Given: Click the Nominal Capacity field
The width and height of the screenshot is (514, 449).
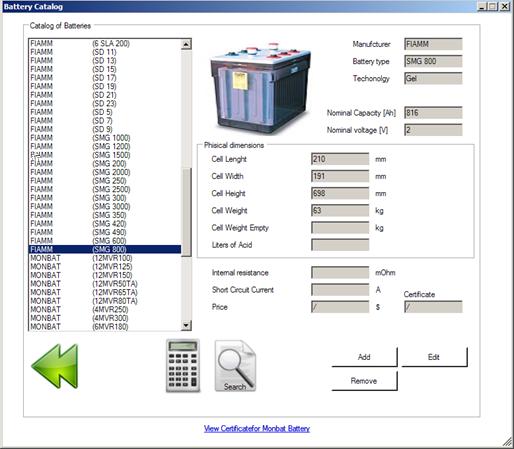Looking at the screenshot, I should click(433, 113).
